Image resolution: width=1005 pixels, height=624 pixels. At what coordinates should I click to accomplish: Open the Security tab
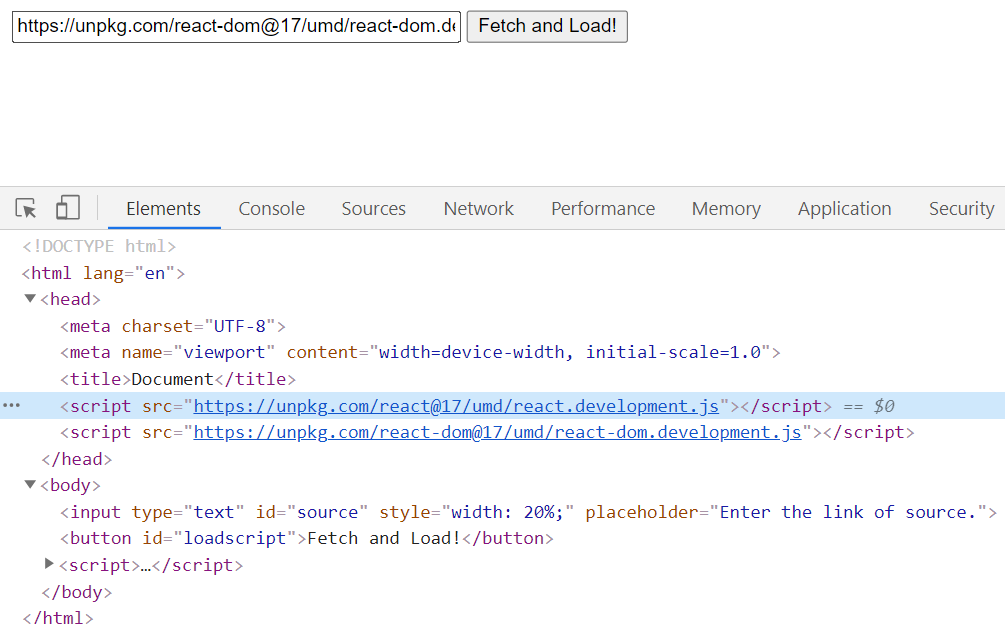[961, 209]
